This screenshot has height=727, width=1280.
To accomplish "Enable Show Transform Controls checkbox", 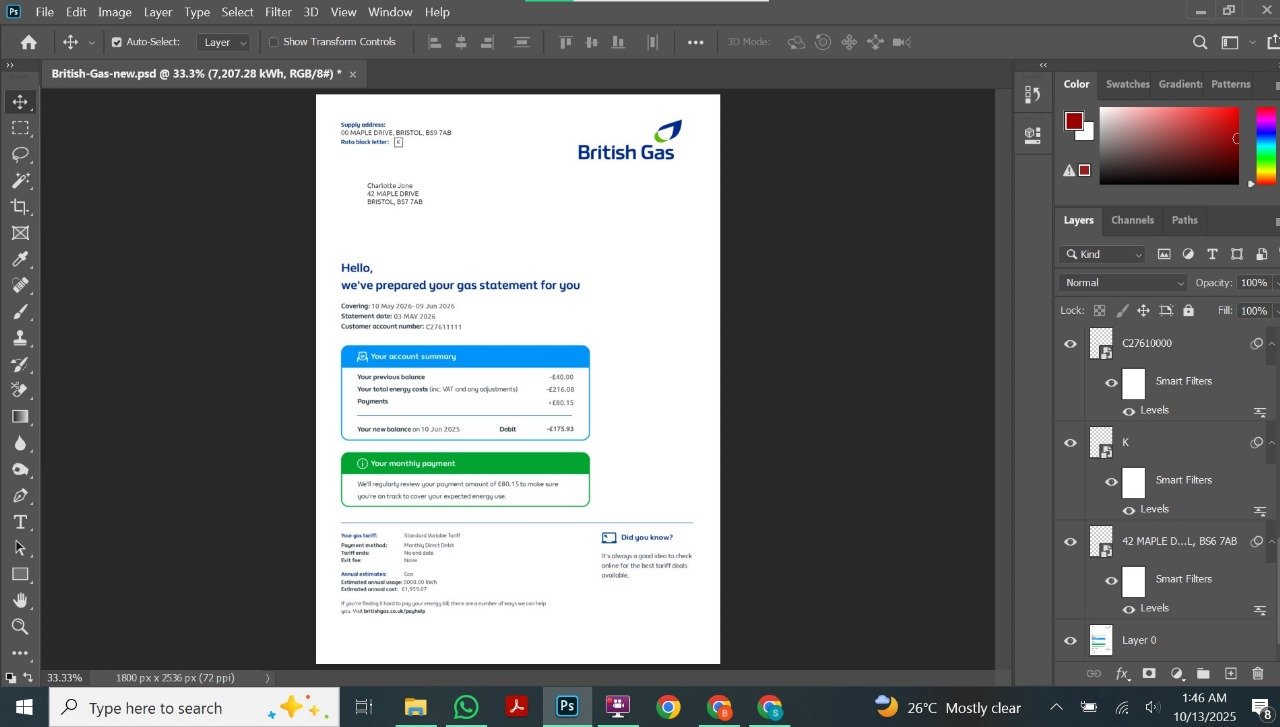I will 274,42.
